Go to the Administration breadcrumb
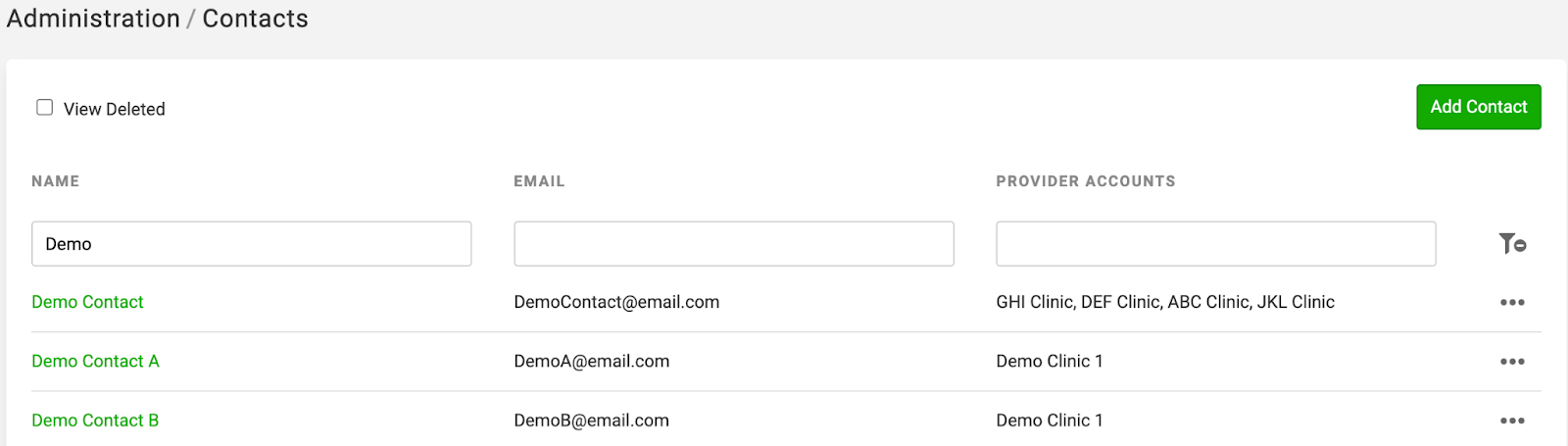Image resolution: width=1568 pixels, height=446 pixels. point(93,19)
